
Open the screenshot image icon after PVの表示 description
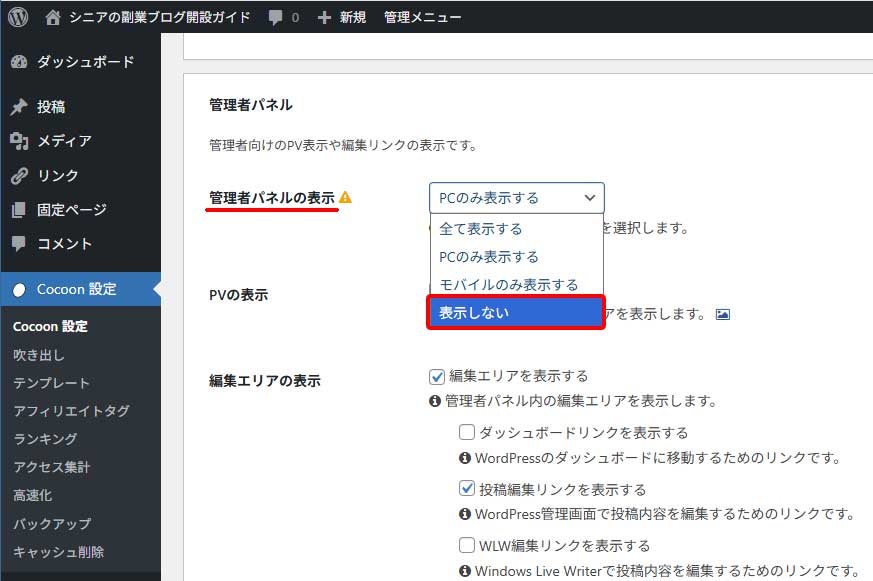point(724,313)
